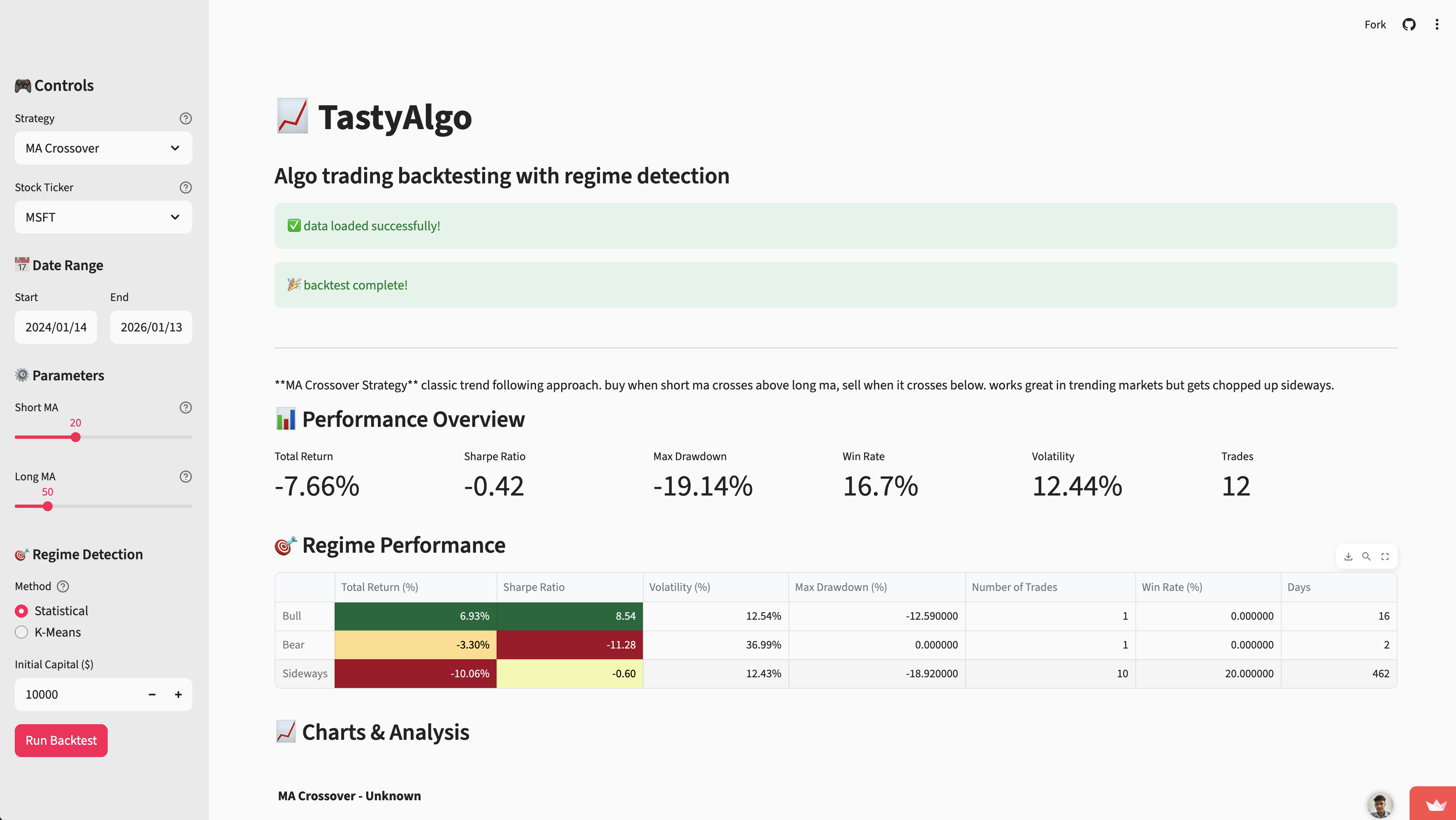Open the Stock Ticker dropdown showing MSFT
This screenshot has width=1456, height=820.
coord(104,217)
